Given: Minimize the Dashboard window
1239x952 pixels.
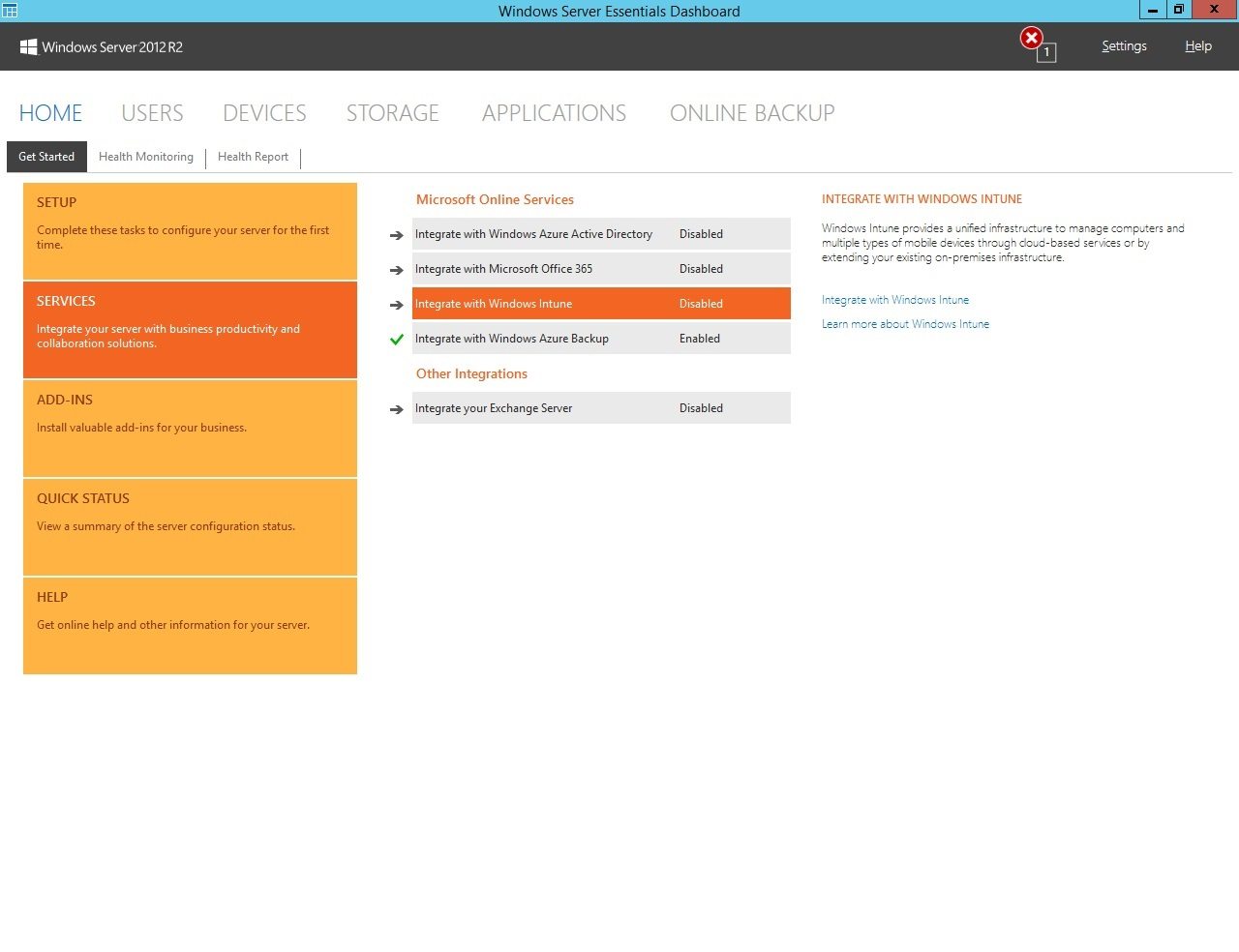Looking at the screenshot, I should coord(1152,10).
